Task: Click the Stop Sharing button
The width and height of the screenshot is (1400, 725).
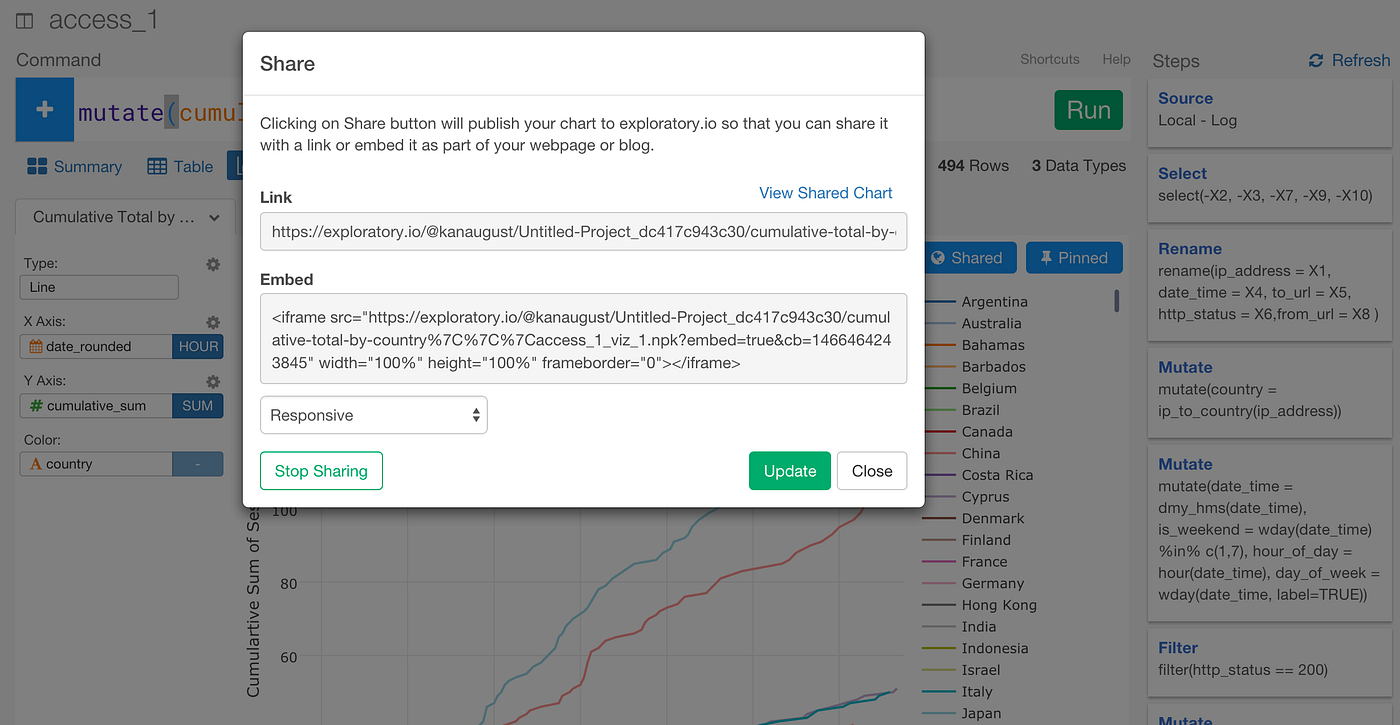Action: coord(321,470)
